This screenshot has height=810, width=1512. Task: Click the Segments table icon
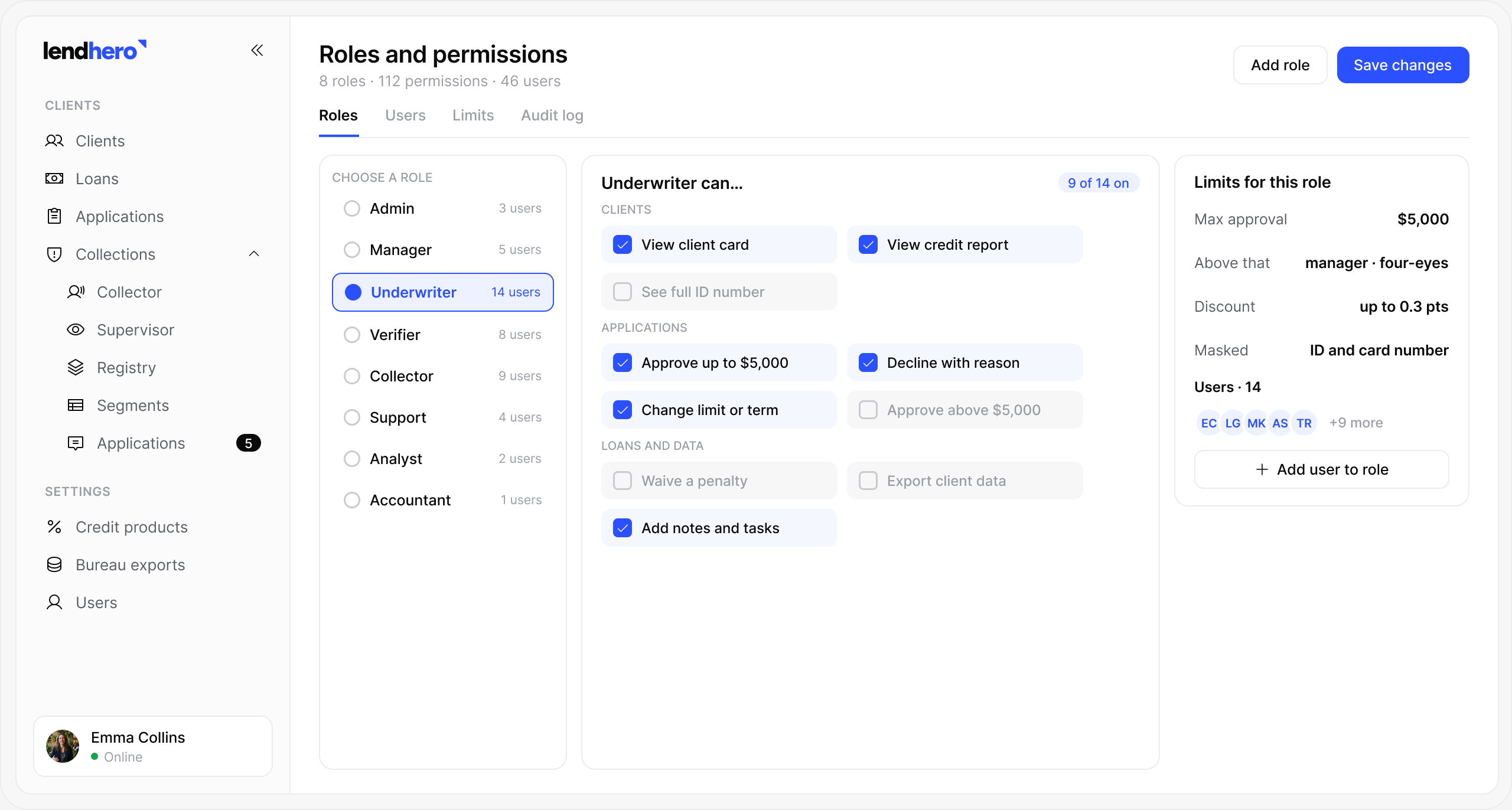click(76, 405)
